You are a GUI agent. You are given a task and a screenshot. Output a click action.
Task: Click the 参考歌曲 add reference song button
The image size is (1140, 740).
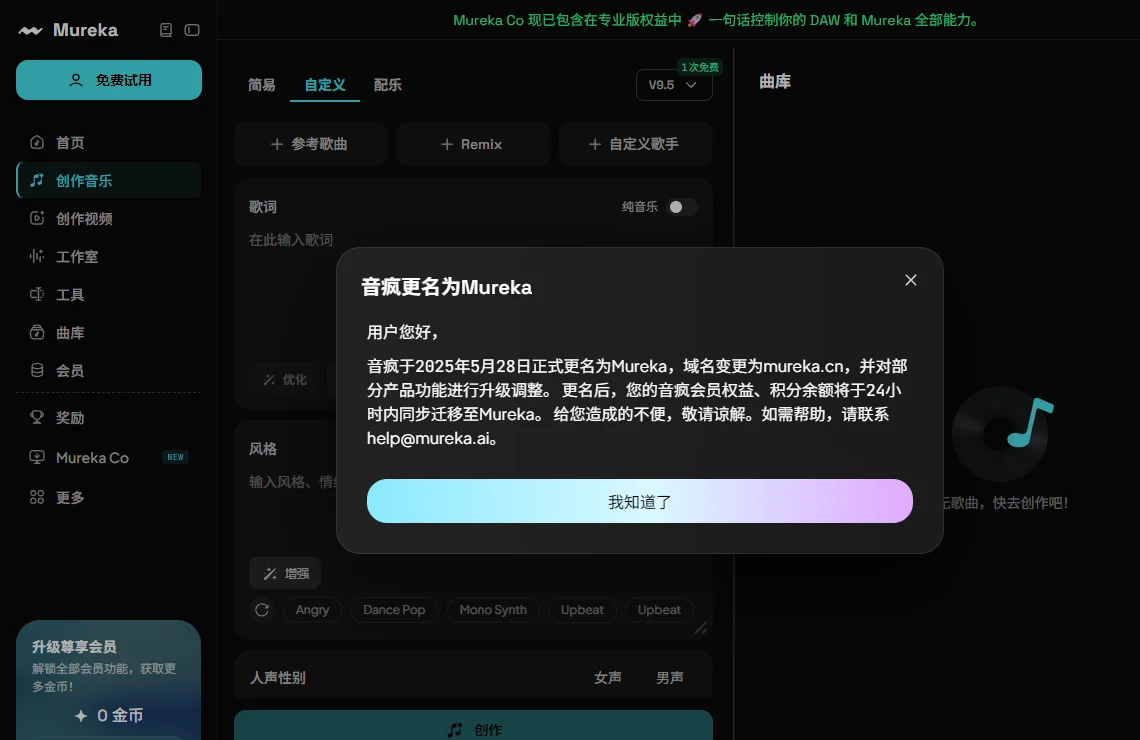[x=310, y=144]
